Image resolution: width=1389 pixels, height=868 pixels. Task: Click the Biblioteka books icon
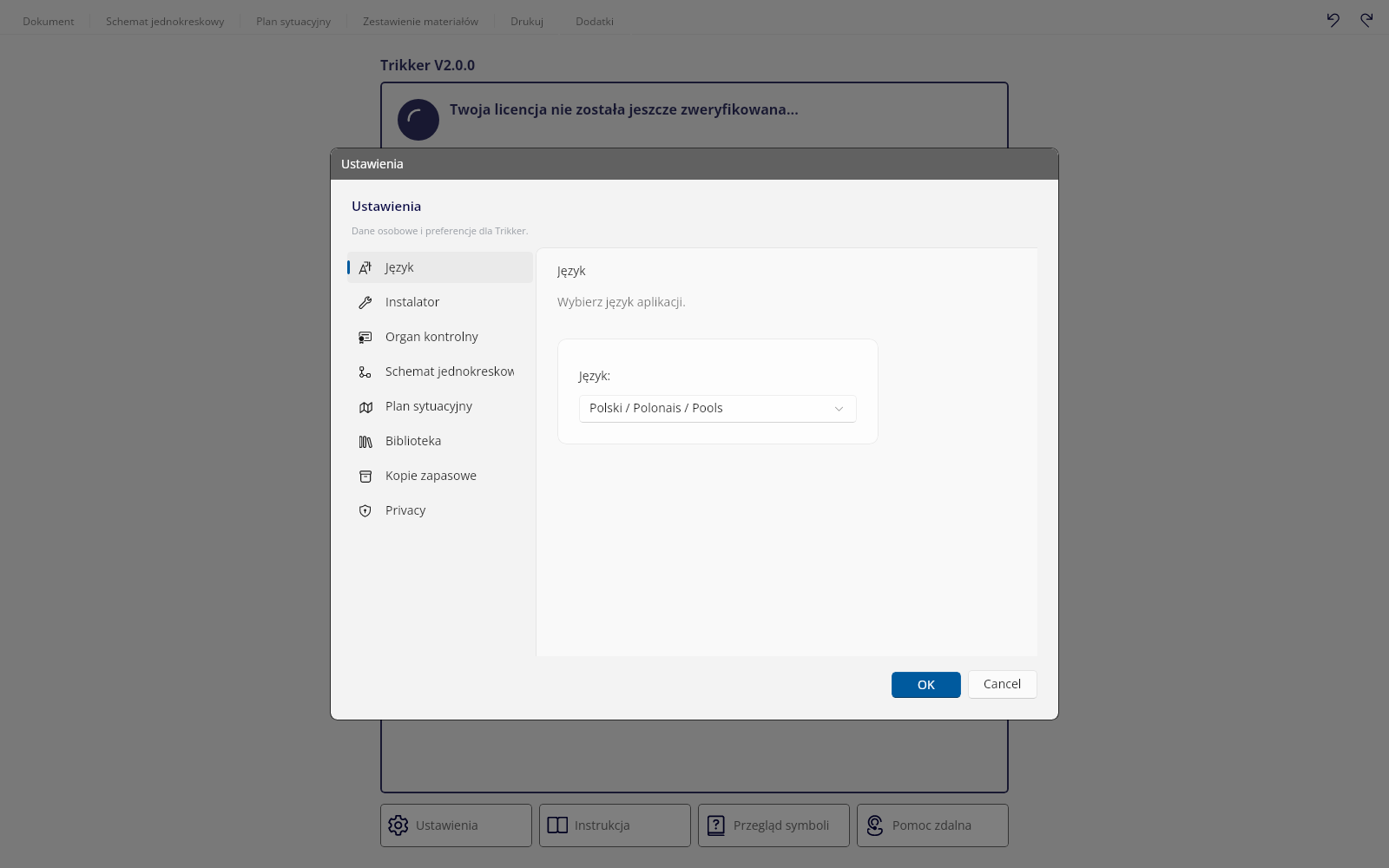(x=365, y=441)
